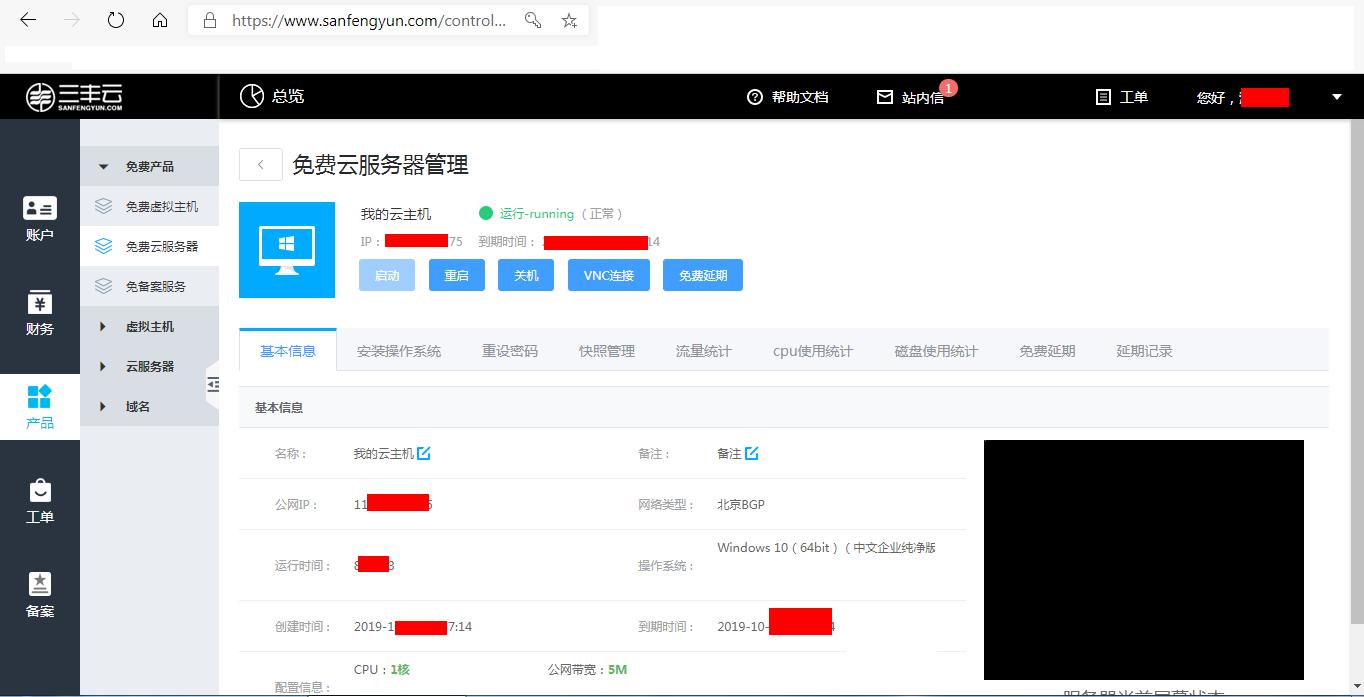Switch to the 安装操作系统 tab
This screenshot has height=697, width=1364.
pyautogui.click(x=399, y=351)
